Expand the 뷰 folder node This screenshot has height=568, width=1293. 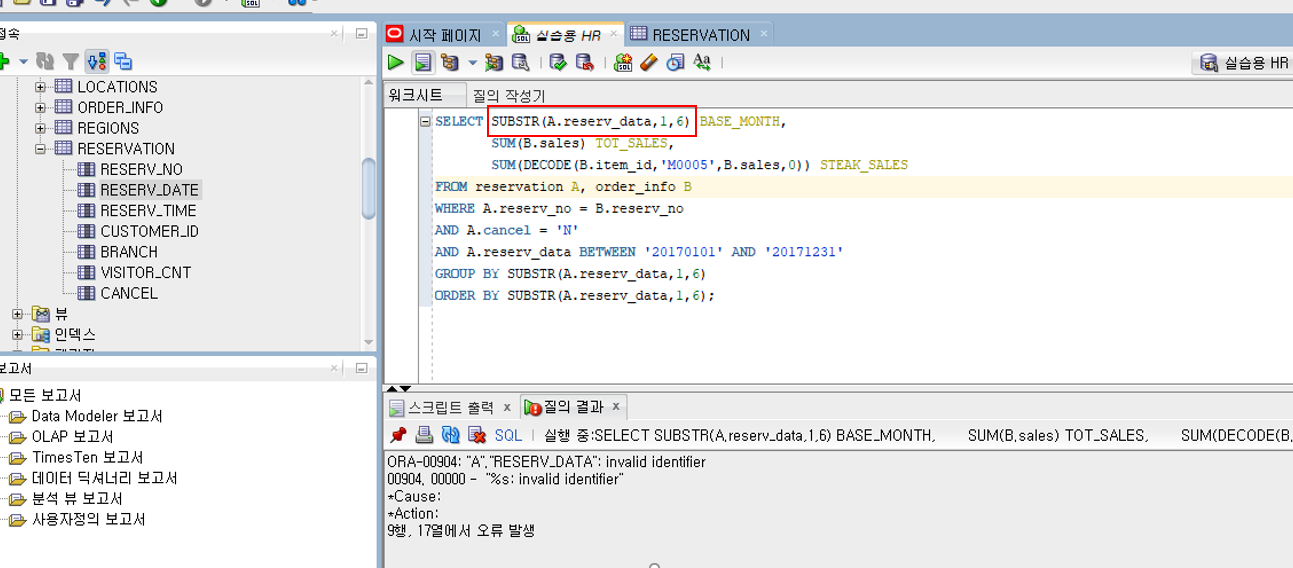pyautogui.click(x=17, y=314)
